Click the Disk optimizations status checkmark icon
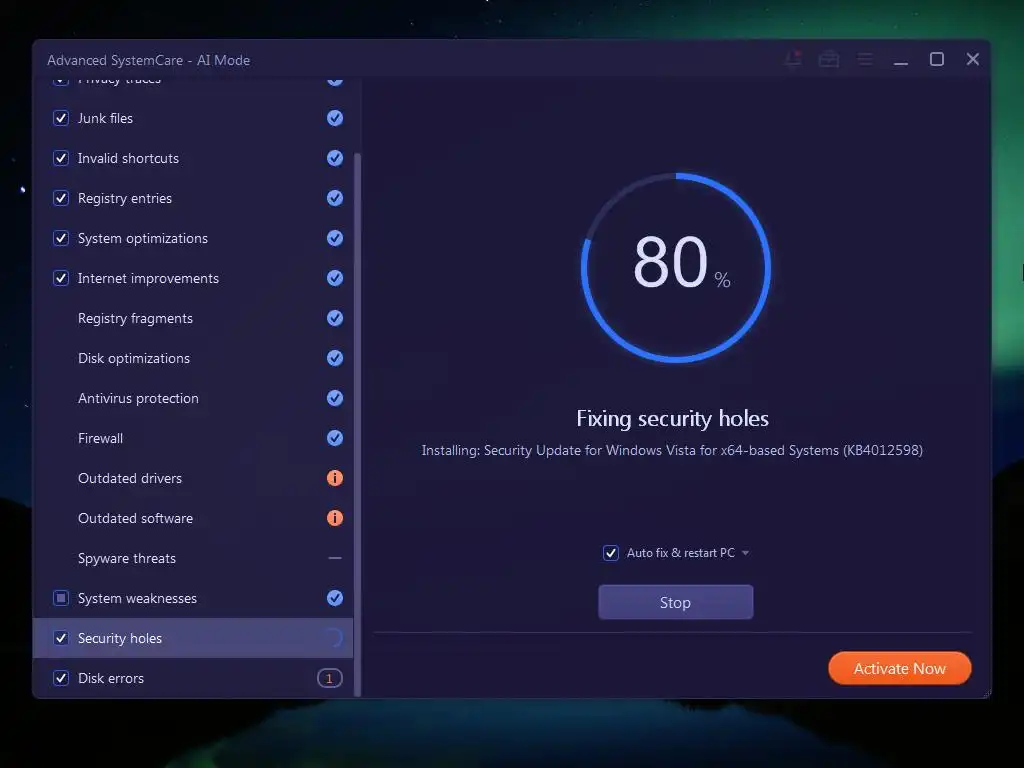The image size is (1024, 768). (334, 358)
